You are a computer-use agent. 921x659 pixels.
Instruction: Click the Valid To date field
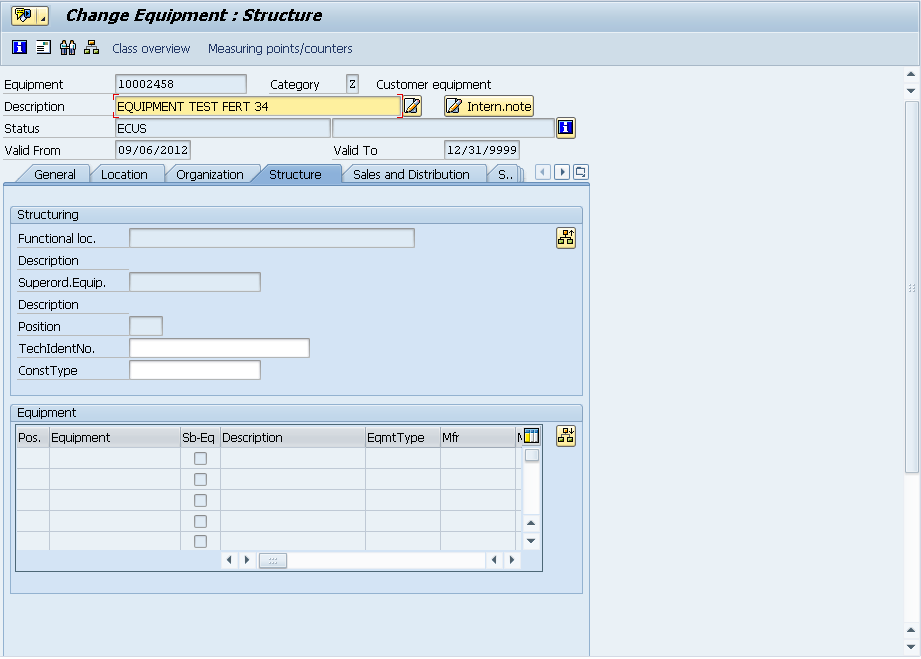click(x=482, y=150)
